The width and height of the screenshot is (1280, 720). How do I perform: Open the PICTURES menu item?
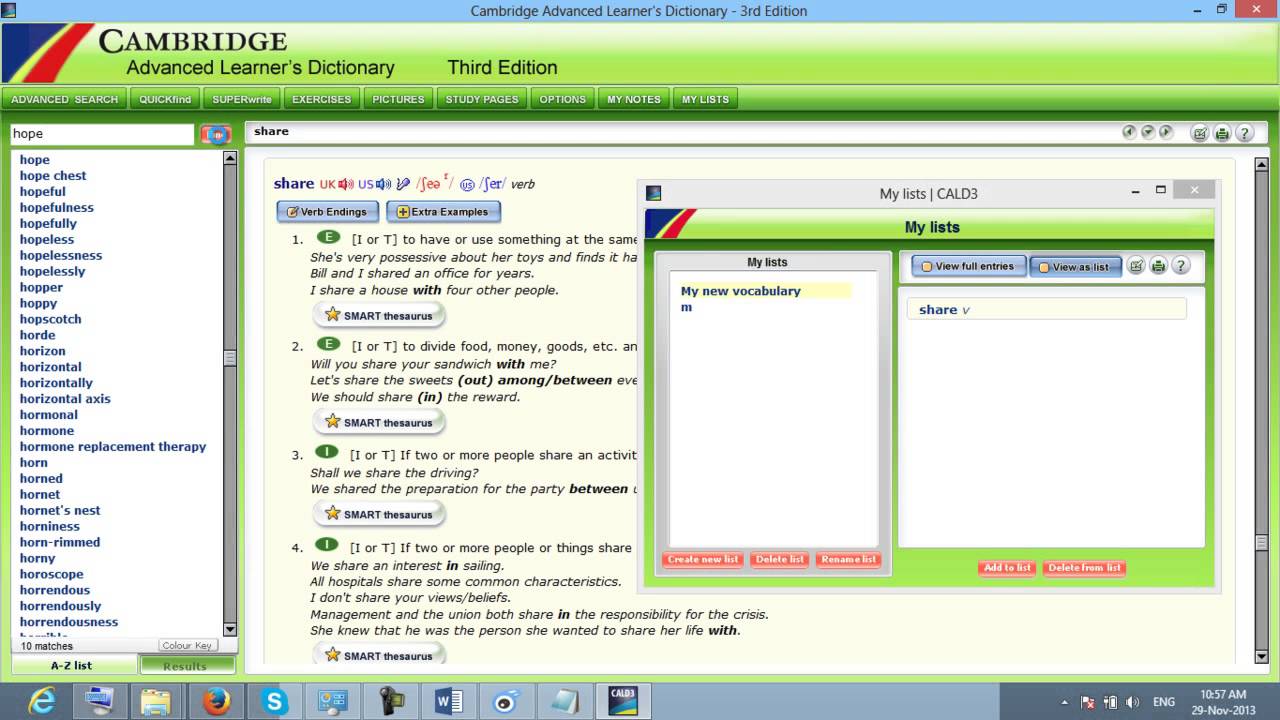point(398,99)
